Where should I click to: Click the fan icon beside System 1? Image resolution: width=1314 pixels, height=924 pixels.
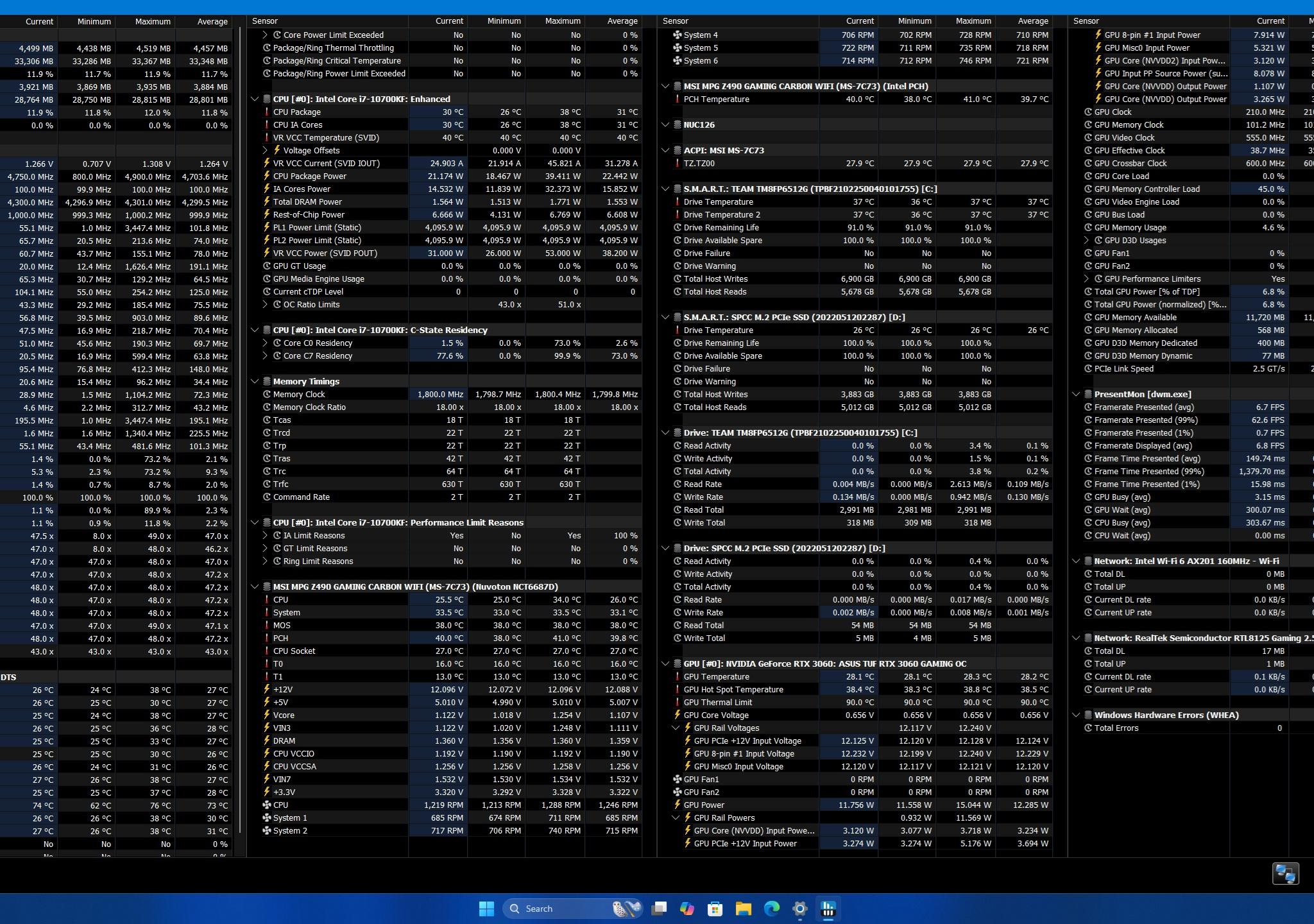[267, 817]
